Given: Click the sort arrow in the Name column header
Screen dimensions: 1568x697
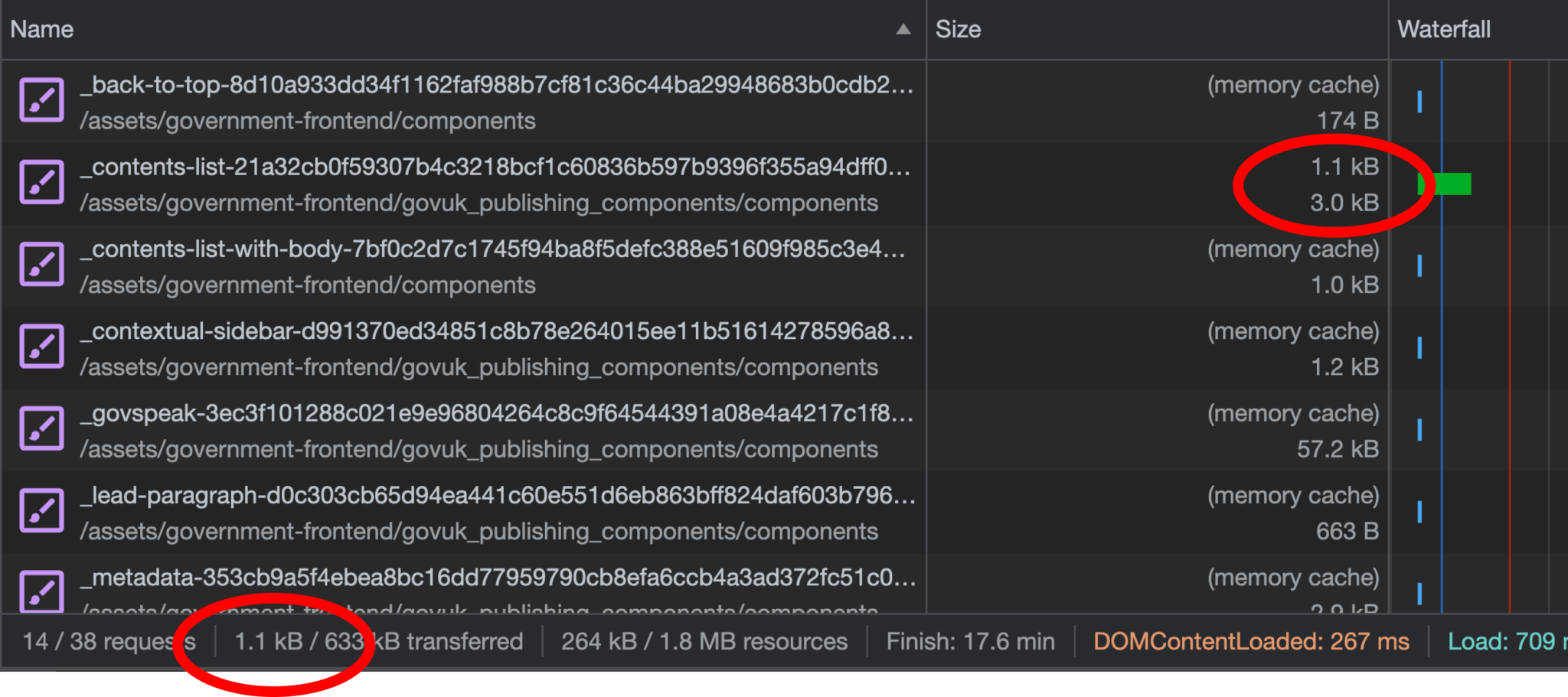Looking at the screenshot, I should coord(902,29).
